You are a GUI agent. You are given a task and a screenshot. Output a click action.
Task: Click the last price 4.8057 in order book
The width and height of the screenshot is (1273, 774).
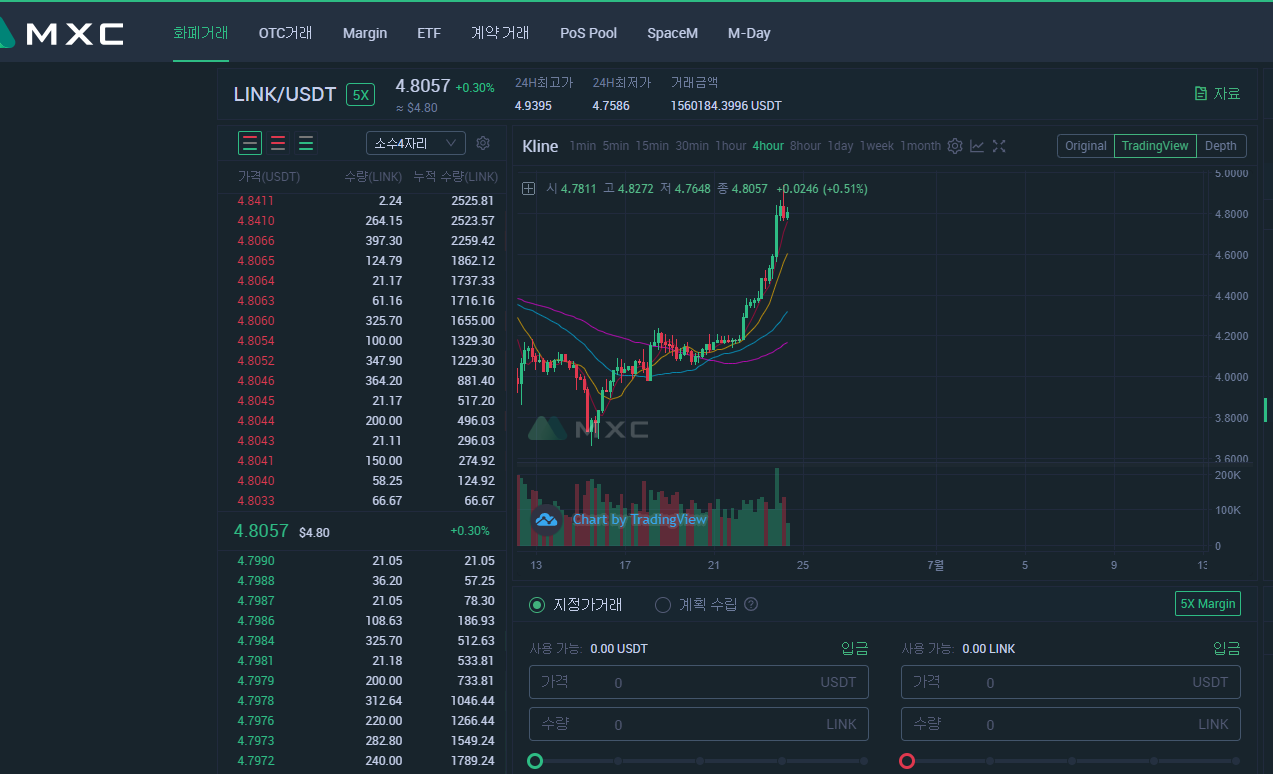tap(261, 531)
